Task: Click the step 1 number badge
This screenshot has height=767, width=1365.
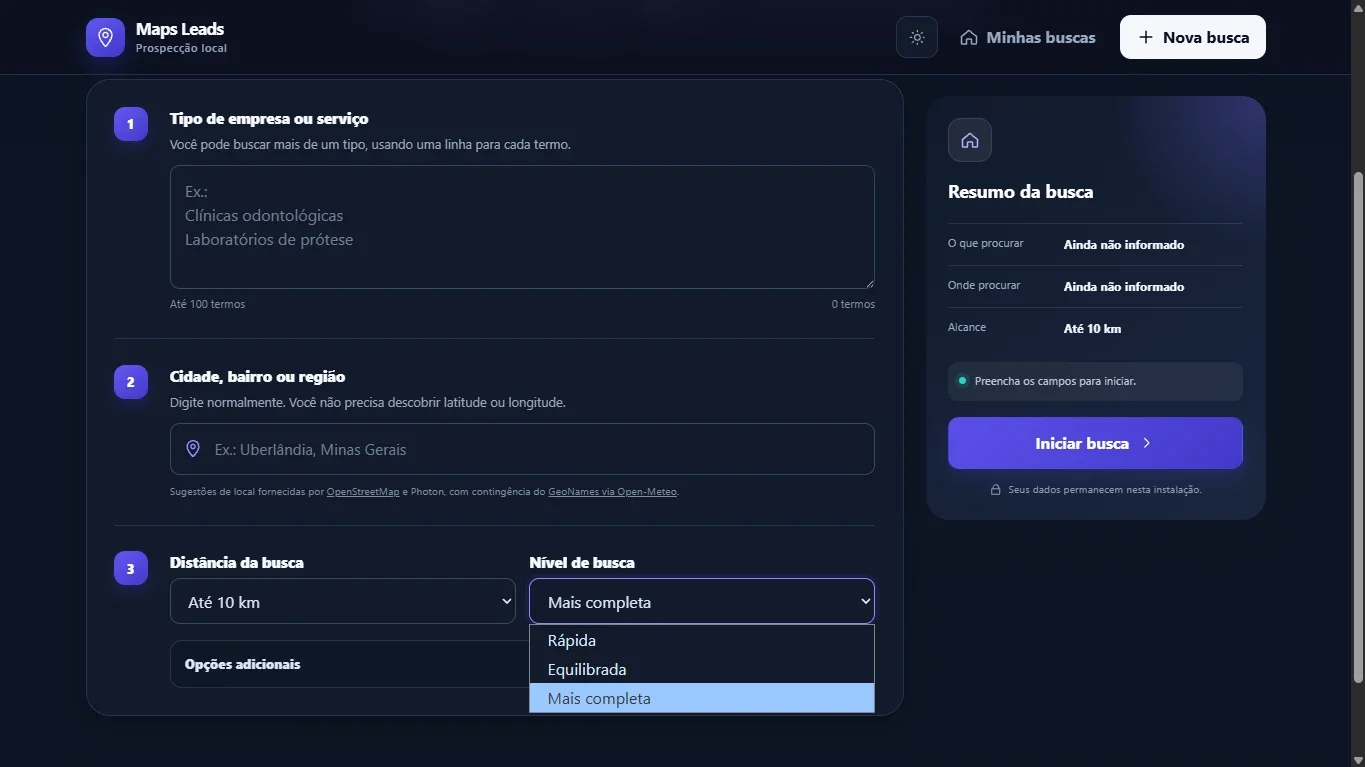Action: 131,124
